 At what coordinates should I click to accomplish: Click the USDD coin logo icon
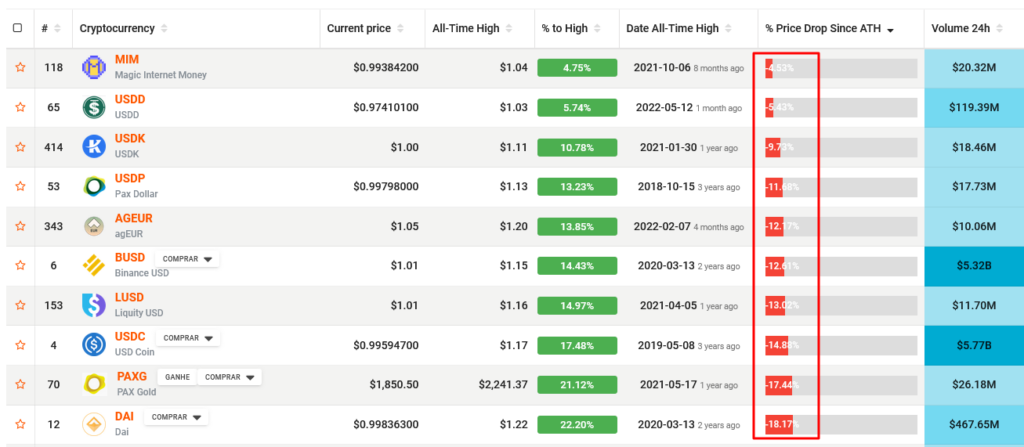pos(94,107)
